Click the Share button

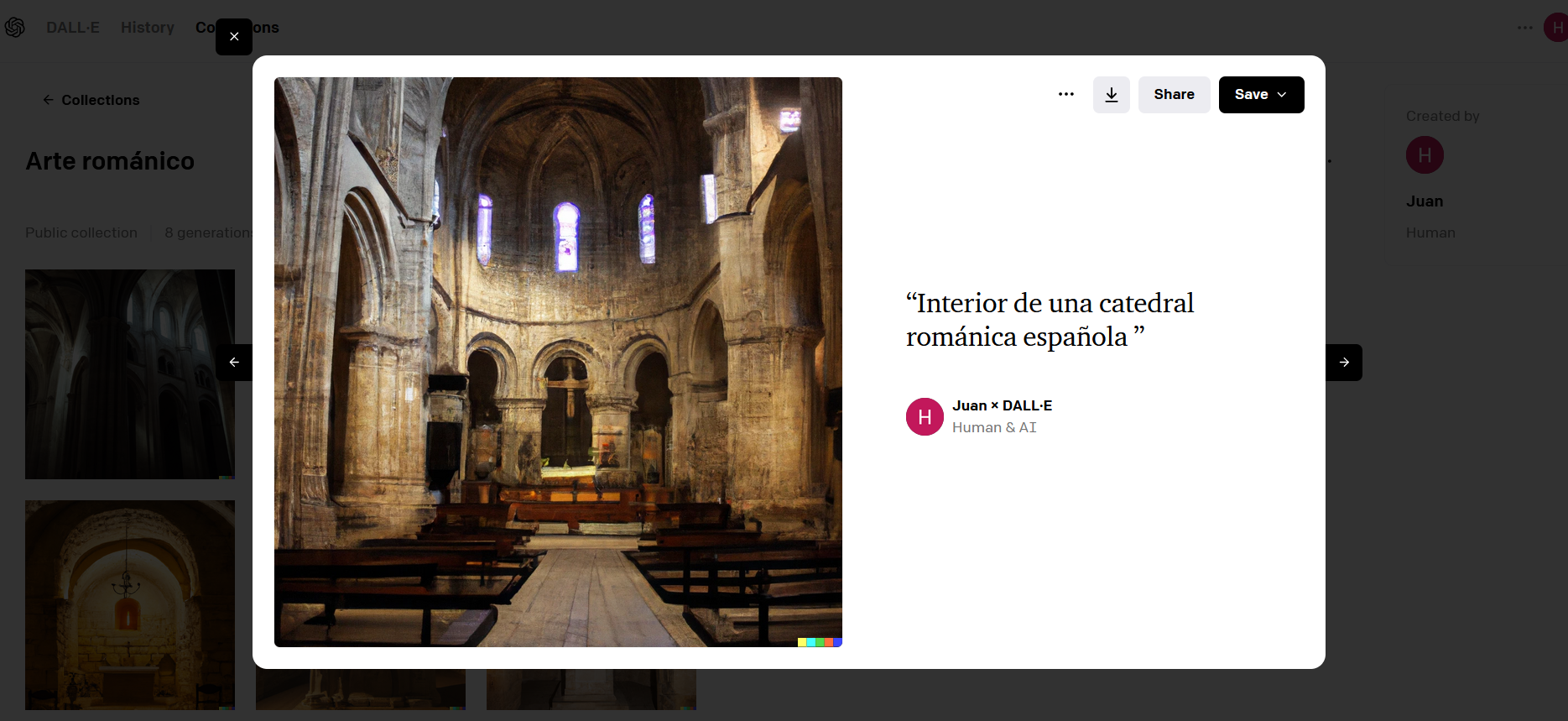(1174, 95)
